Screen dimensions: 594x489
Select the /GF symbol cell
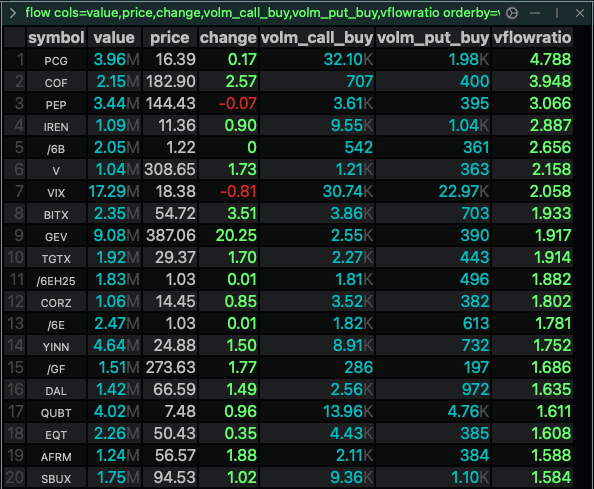[x=56, y=367]
